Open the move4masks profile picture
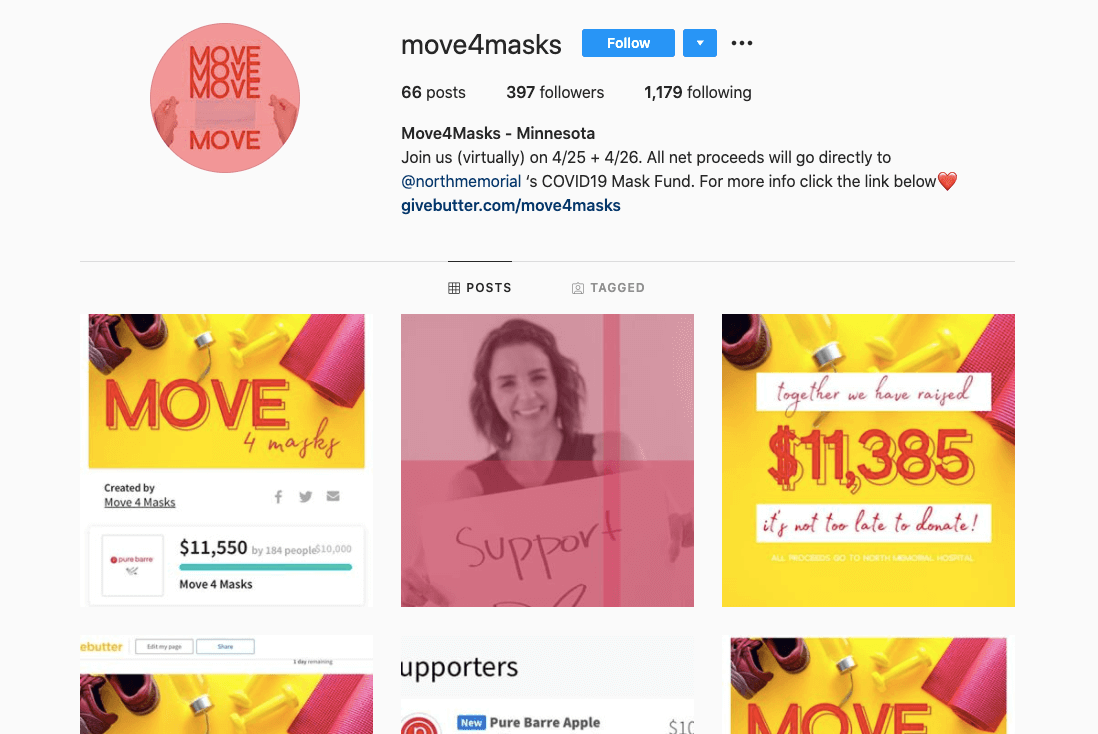The image size is (1098, 734). pos(225,98)
